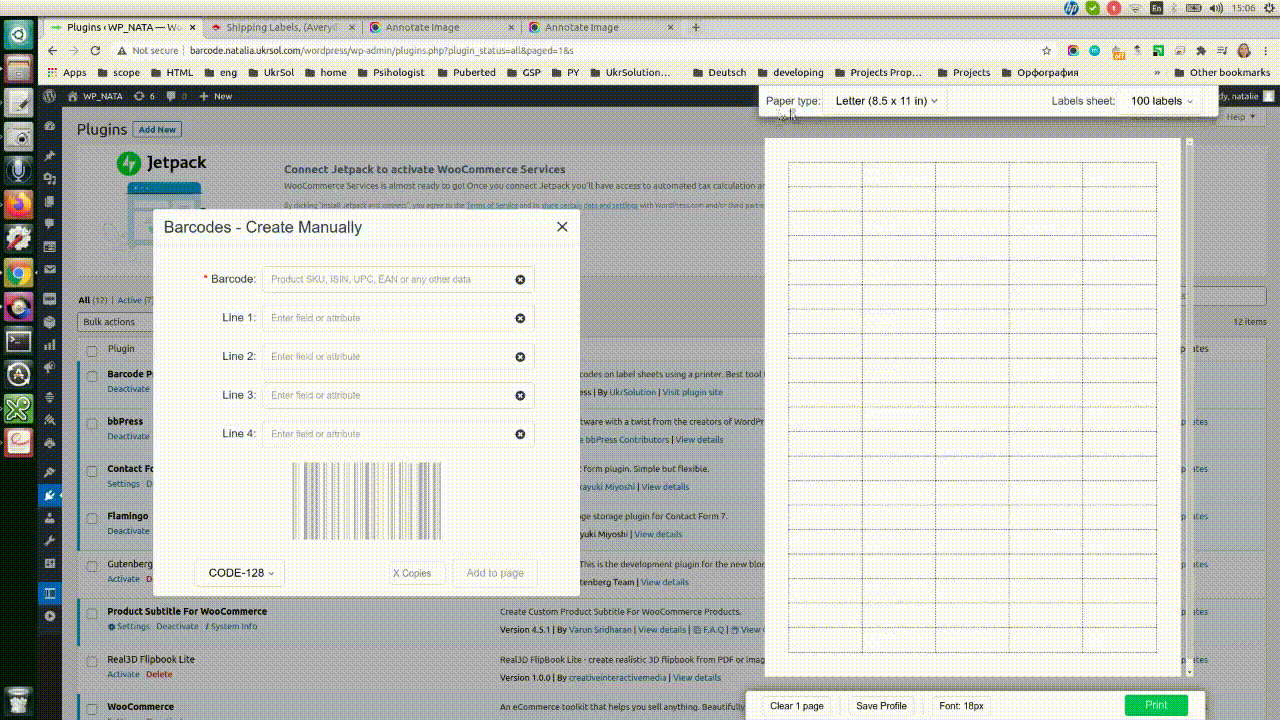Open the WP_NATA site home link
This screenshot has width=1280, height=720.
pyautogui.click(x=95, y=96)
